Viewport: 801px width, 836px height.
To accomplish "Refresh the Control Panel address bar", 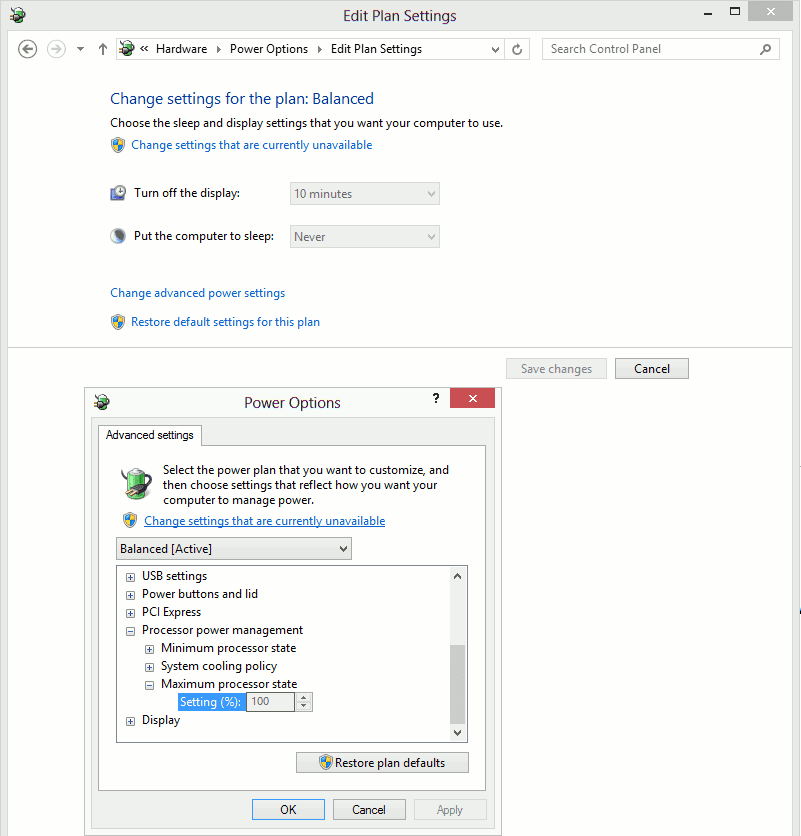I will [x=517, y=49].
